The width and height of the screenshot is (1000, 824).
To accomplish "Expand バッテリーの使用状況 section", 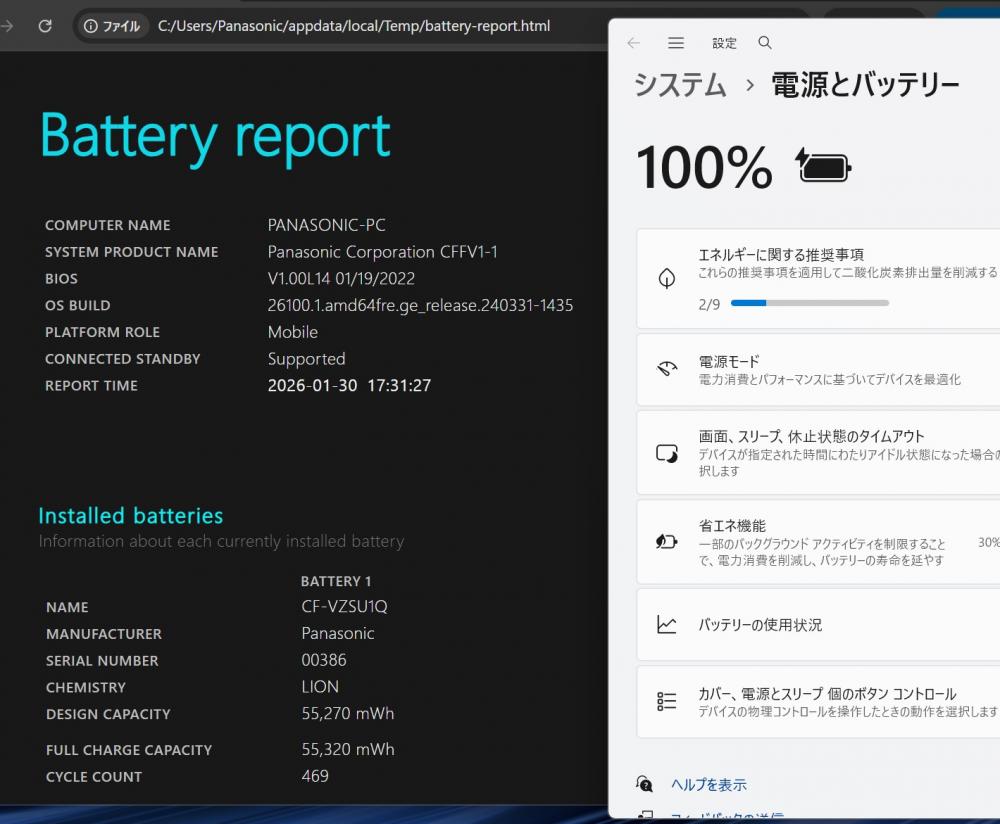I will (818, 624).
